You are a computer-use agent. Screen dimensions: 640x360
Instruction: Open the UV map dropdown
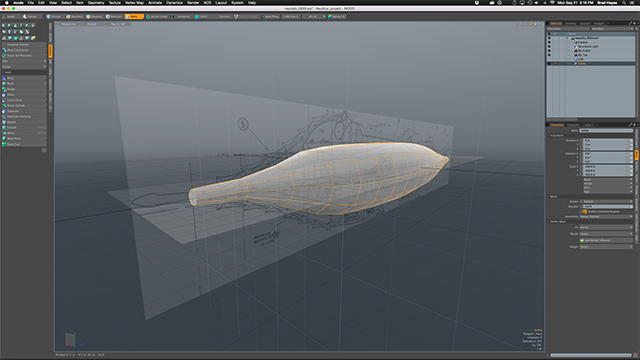point(607,227)
